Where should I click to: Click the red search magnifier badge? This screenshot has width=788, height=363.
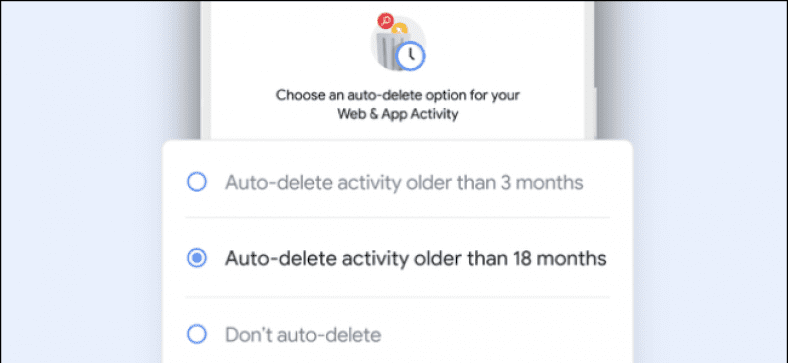tap(385, 21)
